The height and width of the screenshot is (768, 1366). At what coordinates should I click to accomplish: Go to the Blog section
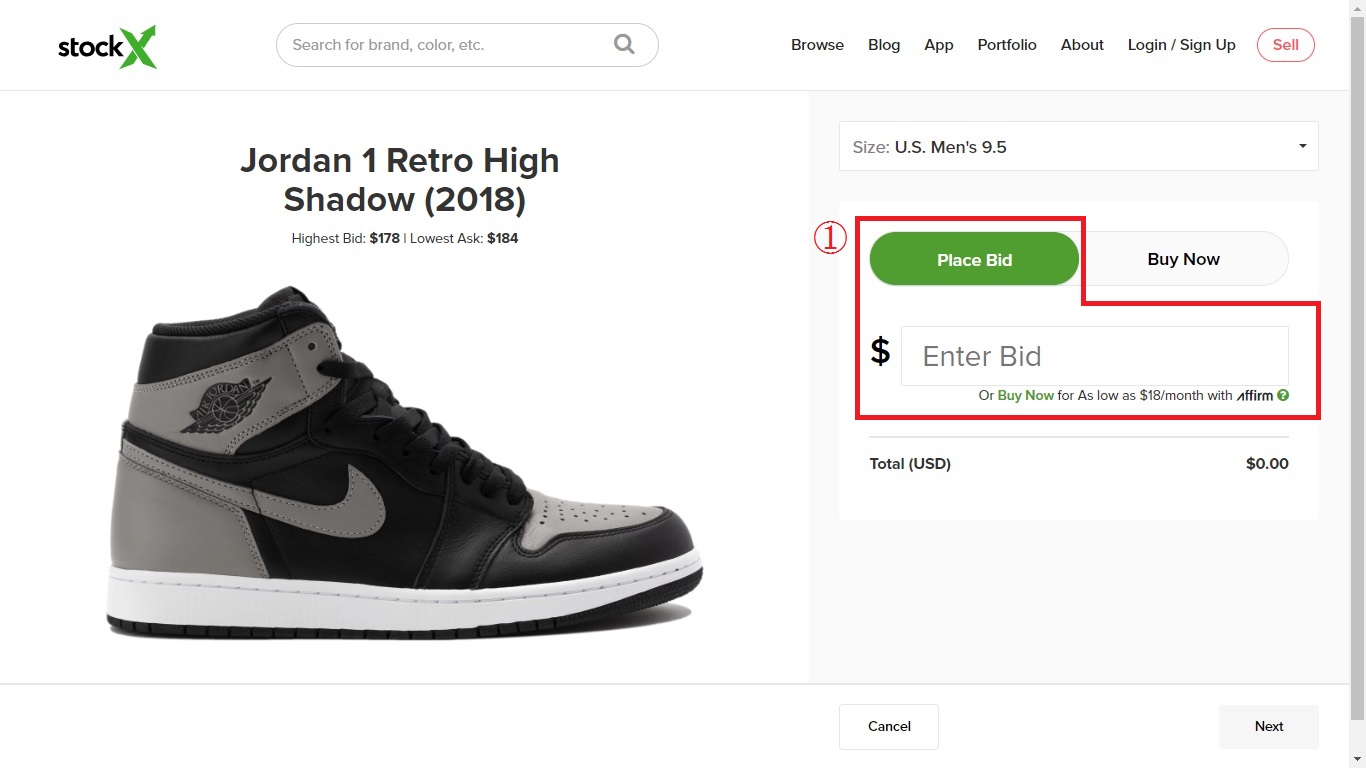[883, 45]
